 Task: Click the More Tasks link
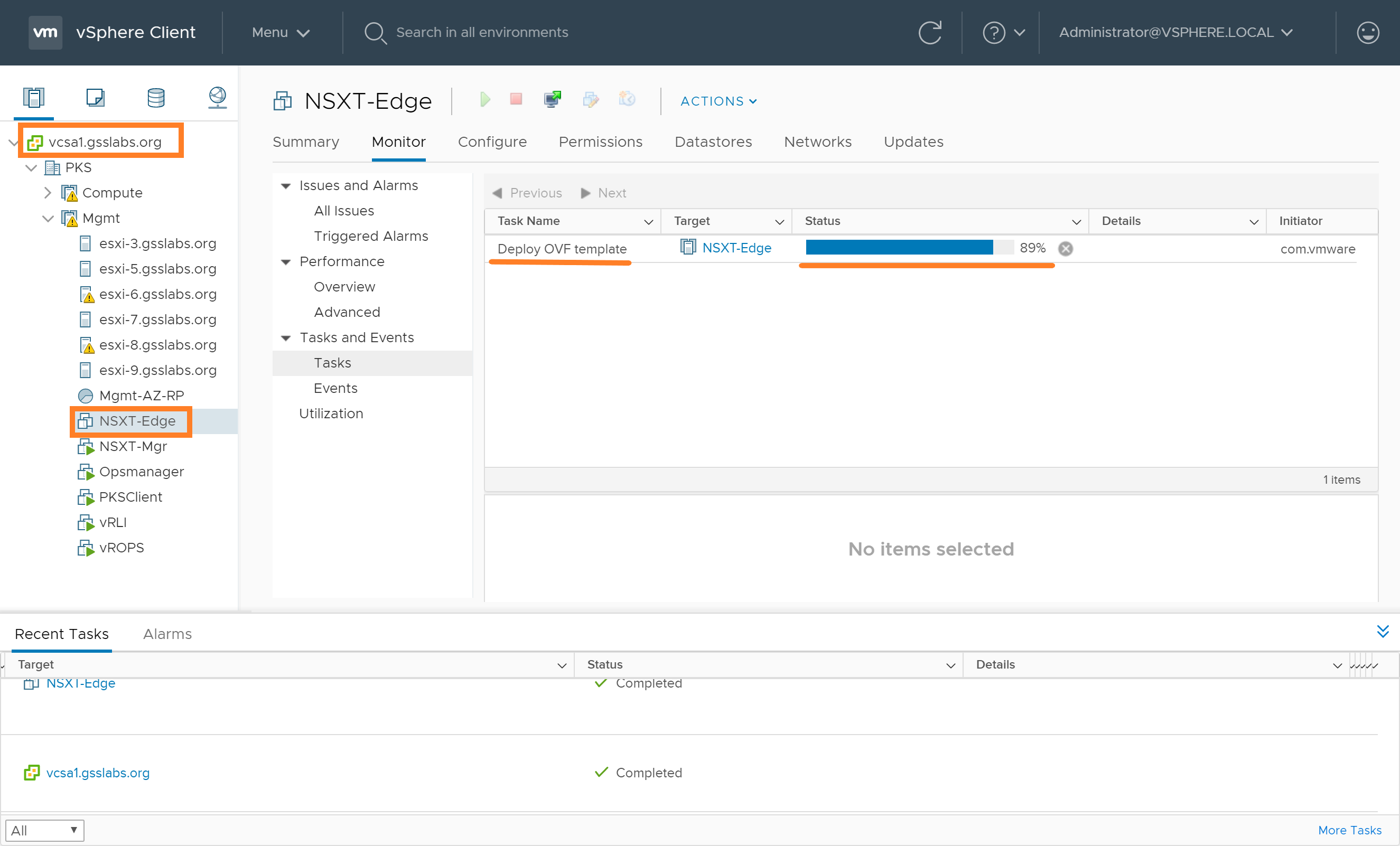tap(1349, 830)
